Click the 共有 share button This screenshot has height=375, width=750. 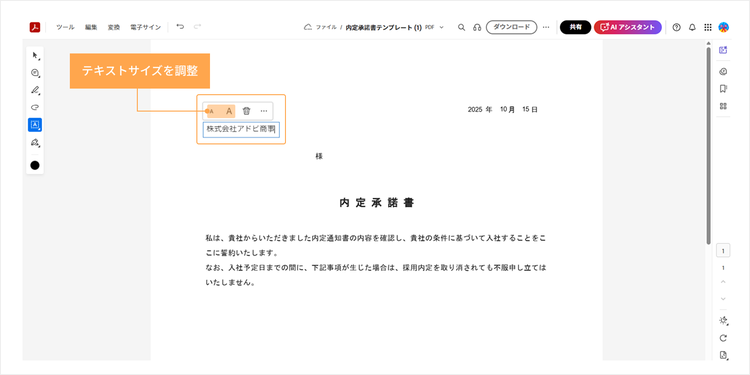pos(575,27)
